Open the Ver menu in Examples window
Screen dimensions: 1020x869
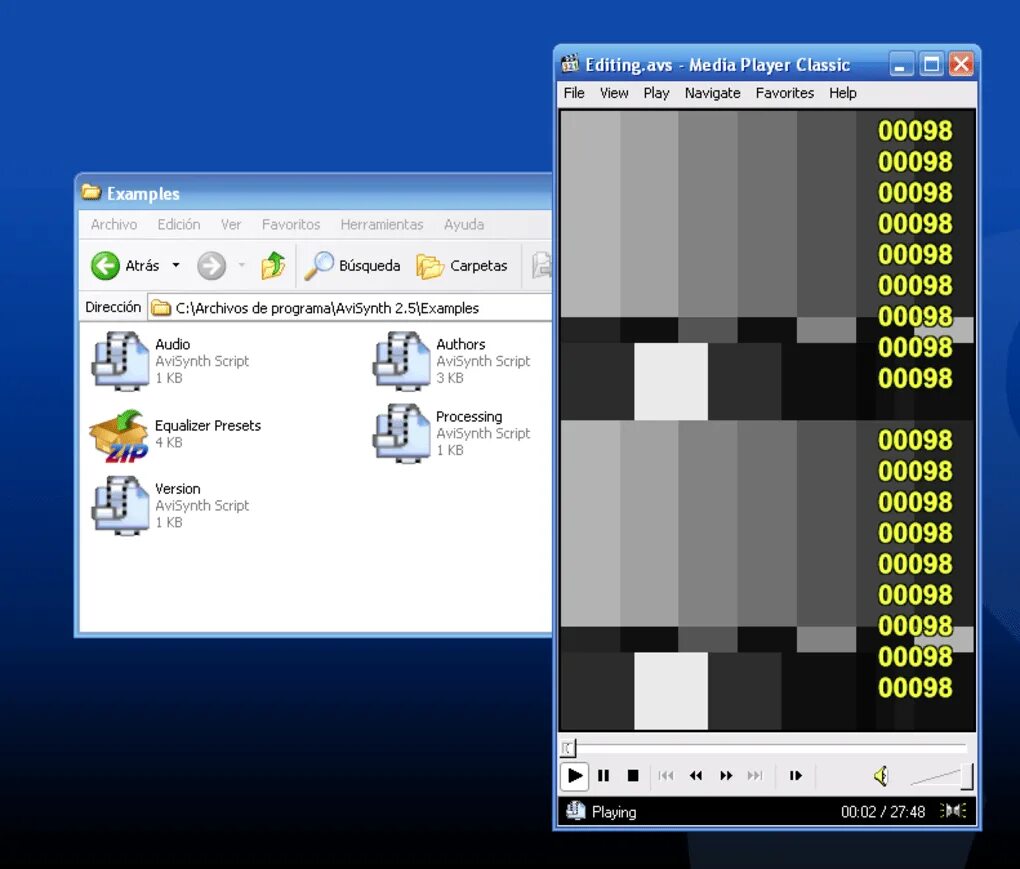(231, 224)
